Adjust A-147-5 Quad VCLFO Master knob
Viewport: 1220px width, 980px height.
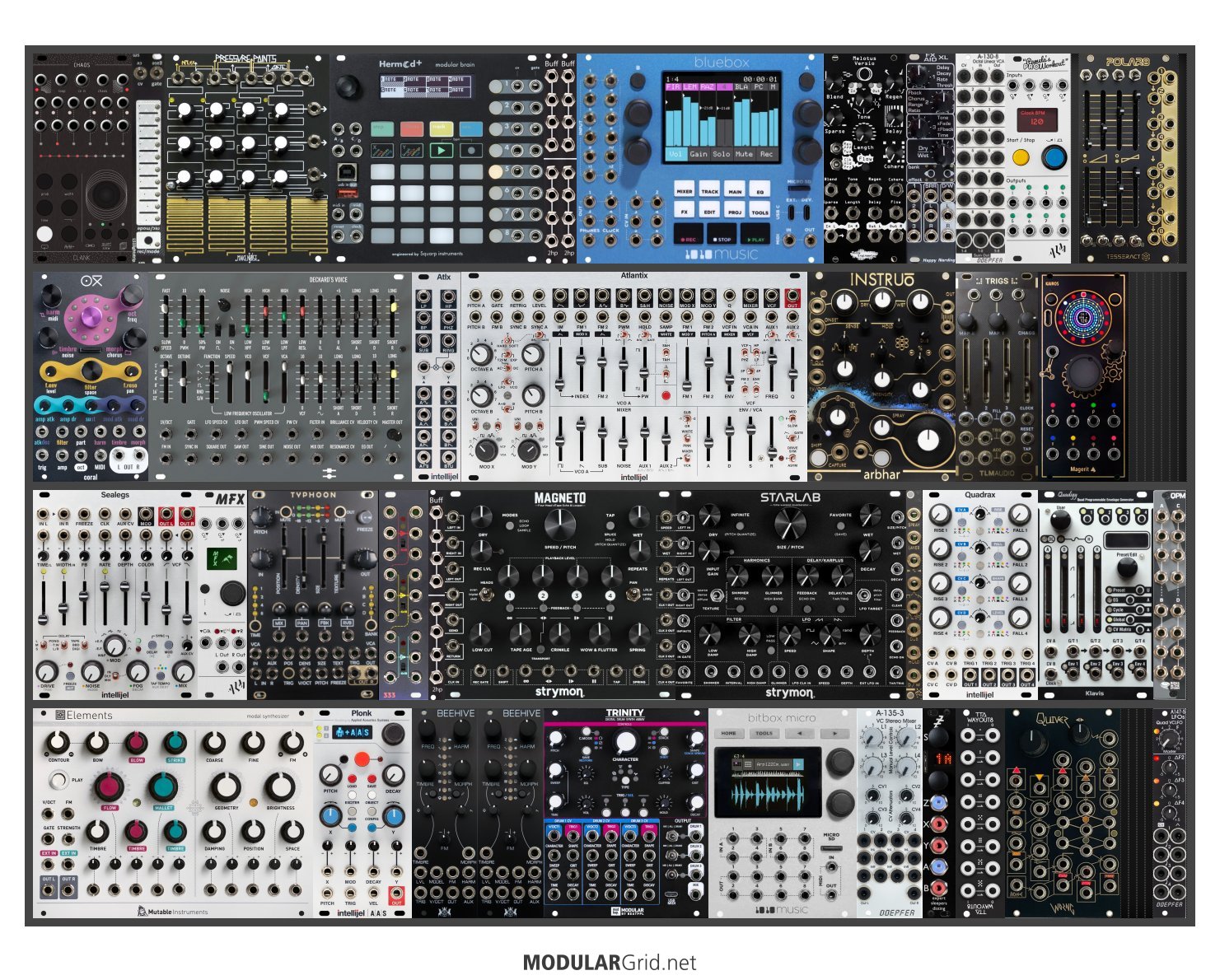[1169, 740]
